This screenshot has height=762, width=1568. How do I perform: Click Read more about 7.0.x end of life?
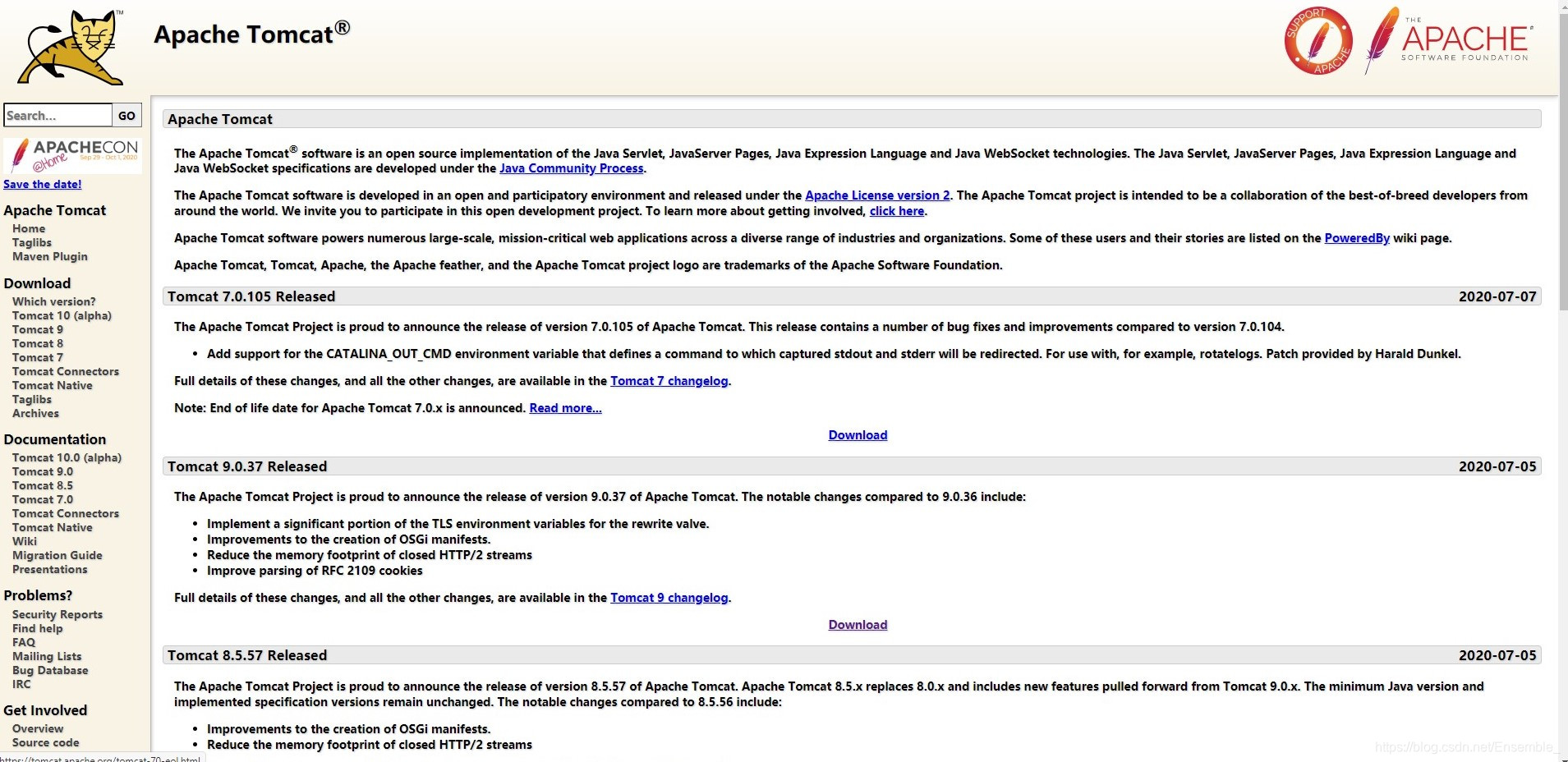[x=566, y=408]
